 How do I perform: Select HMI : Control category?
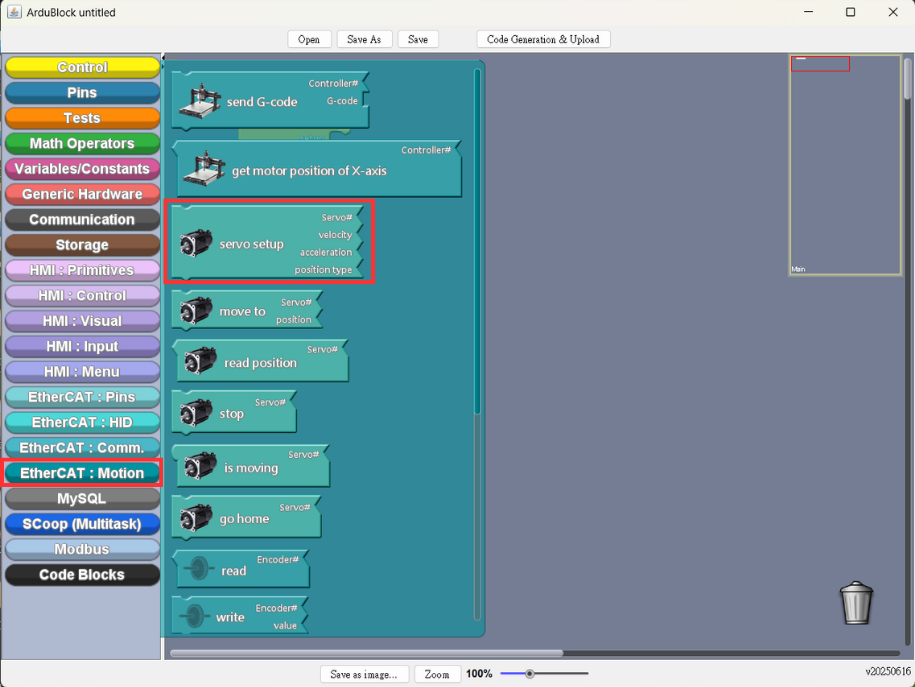(x=82, y=296)
